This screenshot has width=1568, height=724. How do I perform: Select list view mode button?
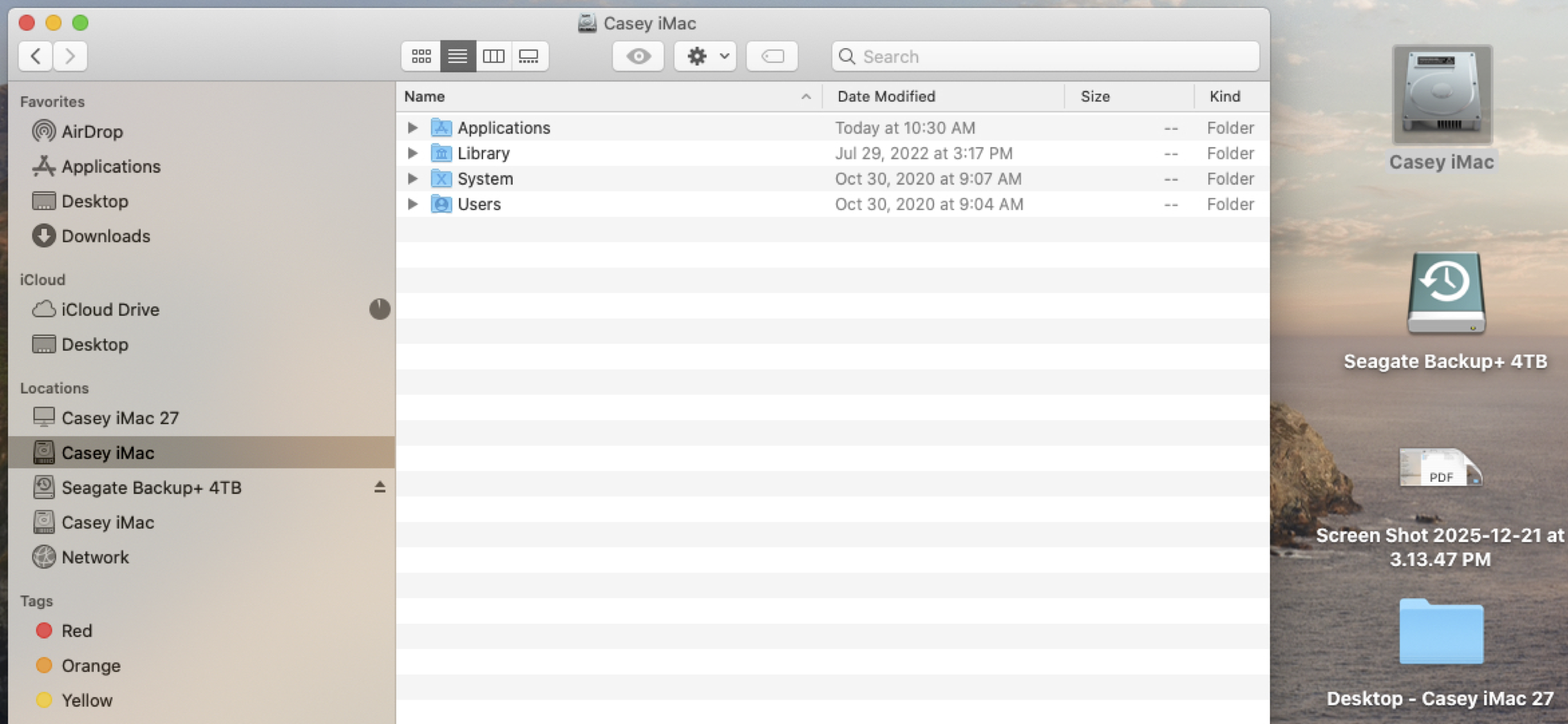point(457,57)
